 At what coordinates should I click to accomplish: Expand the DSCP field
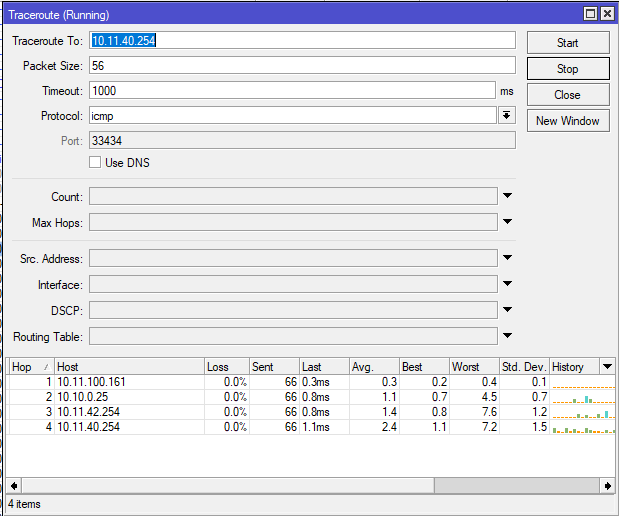point(507,310)
